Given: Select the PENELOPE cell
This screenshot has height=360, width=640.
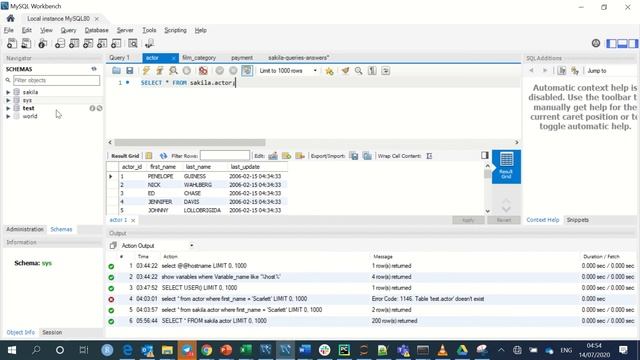Looking at the screenshot, I should point(160,176).
